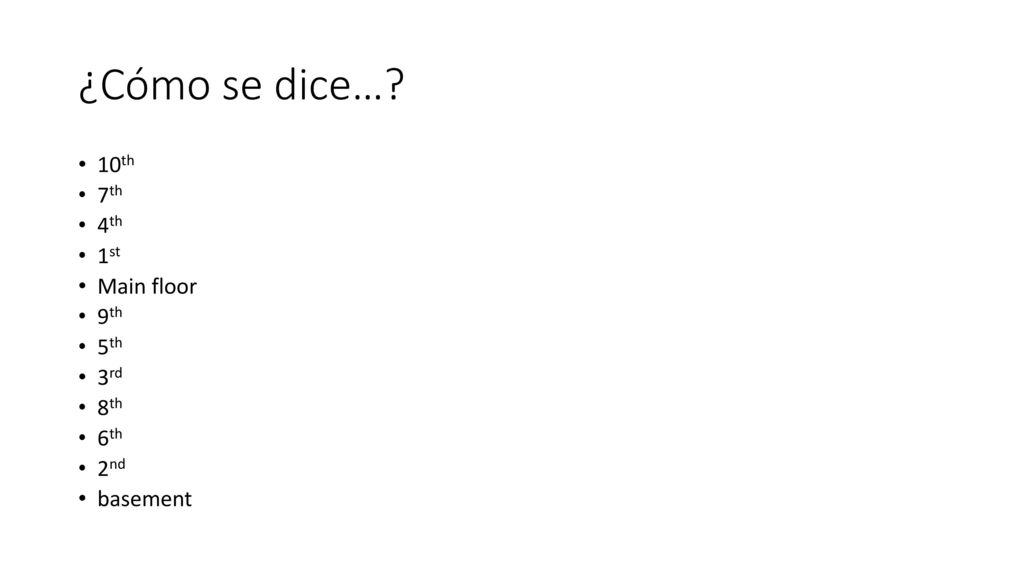Click the '6th' bullet entry
This screenshot has height=576, width=1024.
coord(110,437)
